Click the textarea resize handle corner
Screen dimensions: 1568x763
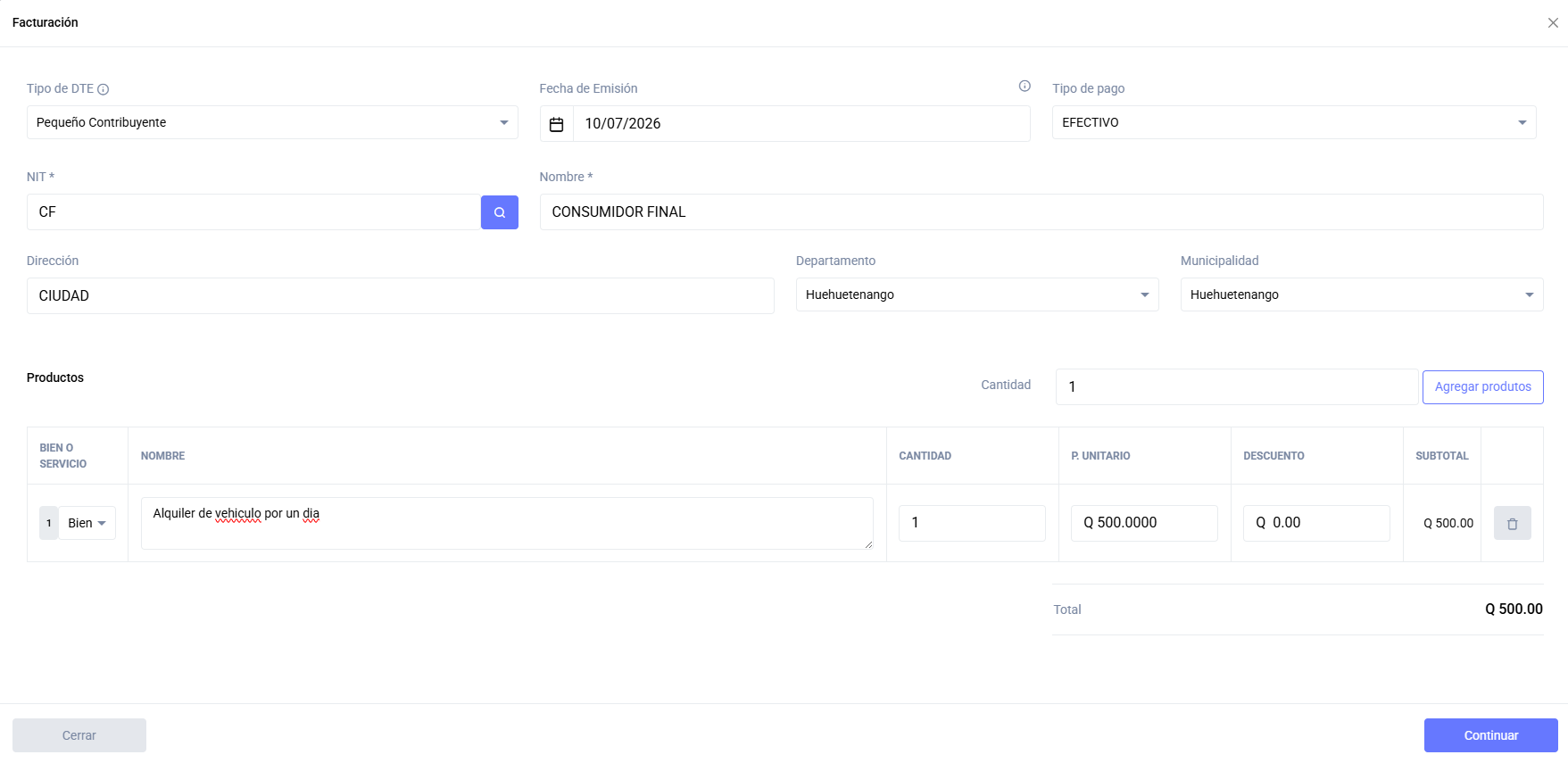pyautogui.click(x=868, y=544)
